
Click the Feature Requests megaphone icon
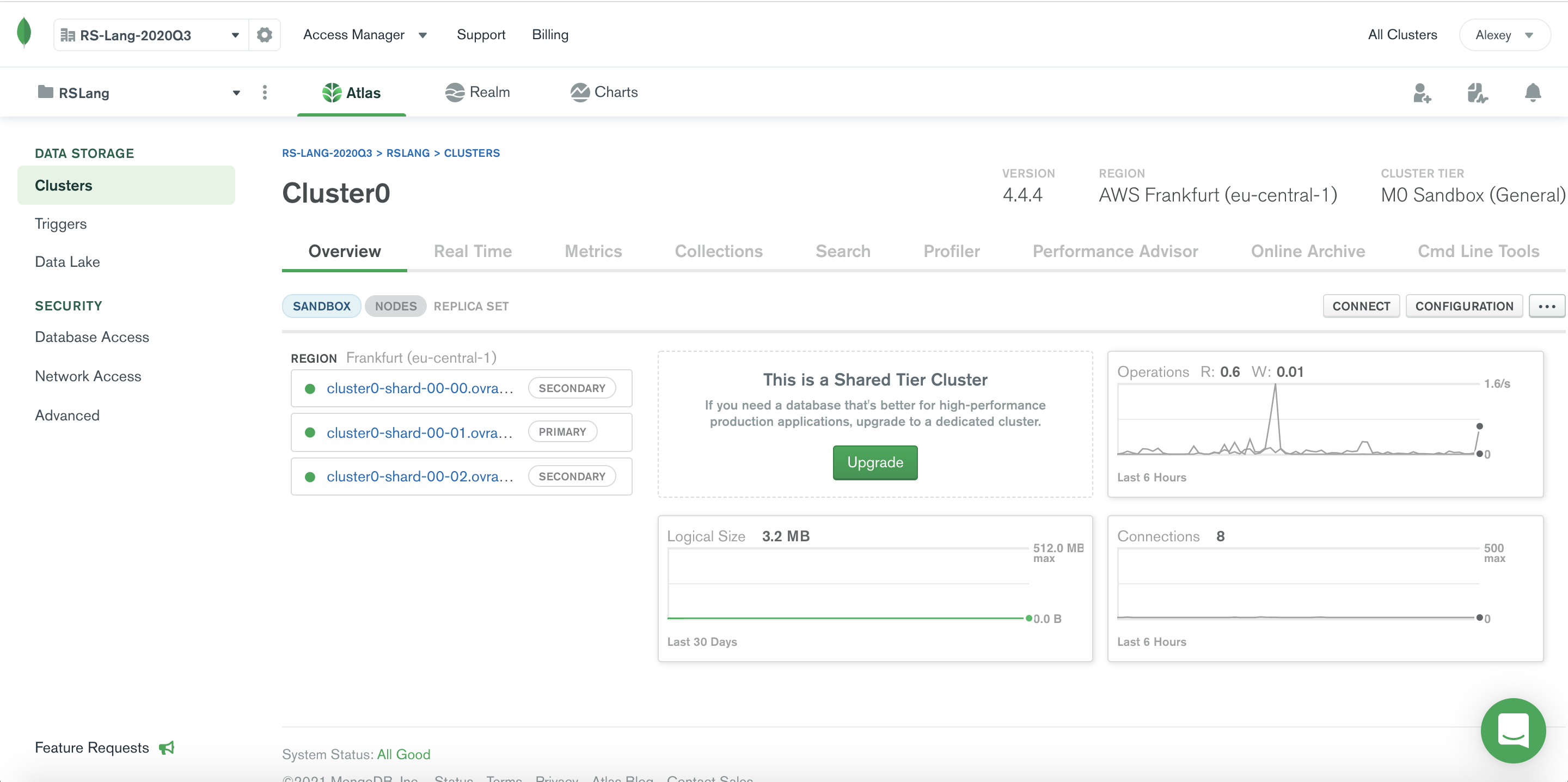pyautogui.click(x=167, y=747)
